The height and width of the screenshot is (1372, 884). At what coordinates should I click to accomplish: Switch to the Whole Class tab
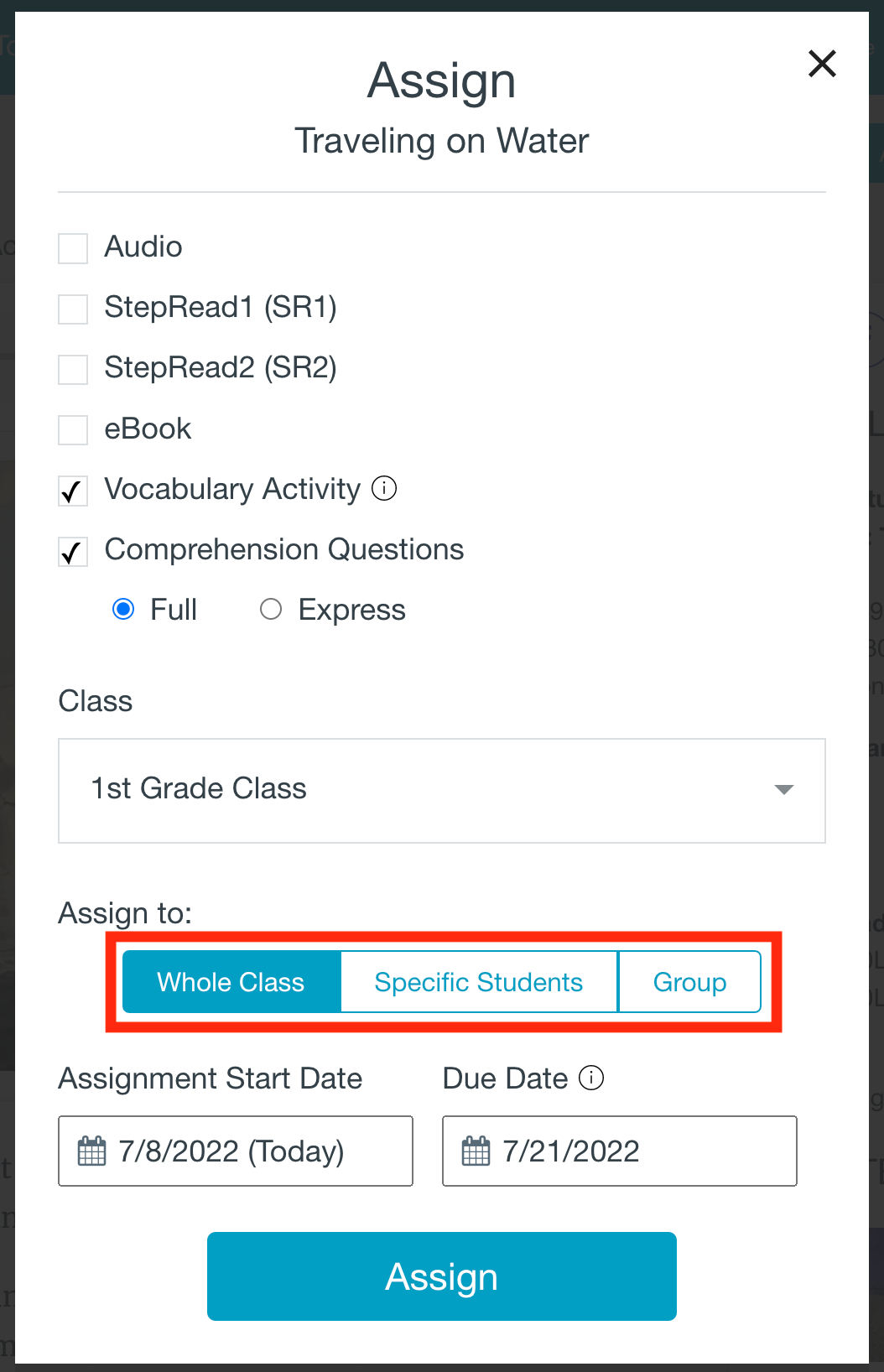(x=231, y=981)
